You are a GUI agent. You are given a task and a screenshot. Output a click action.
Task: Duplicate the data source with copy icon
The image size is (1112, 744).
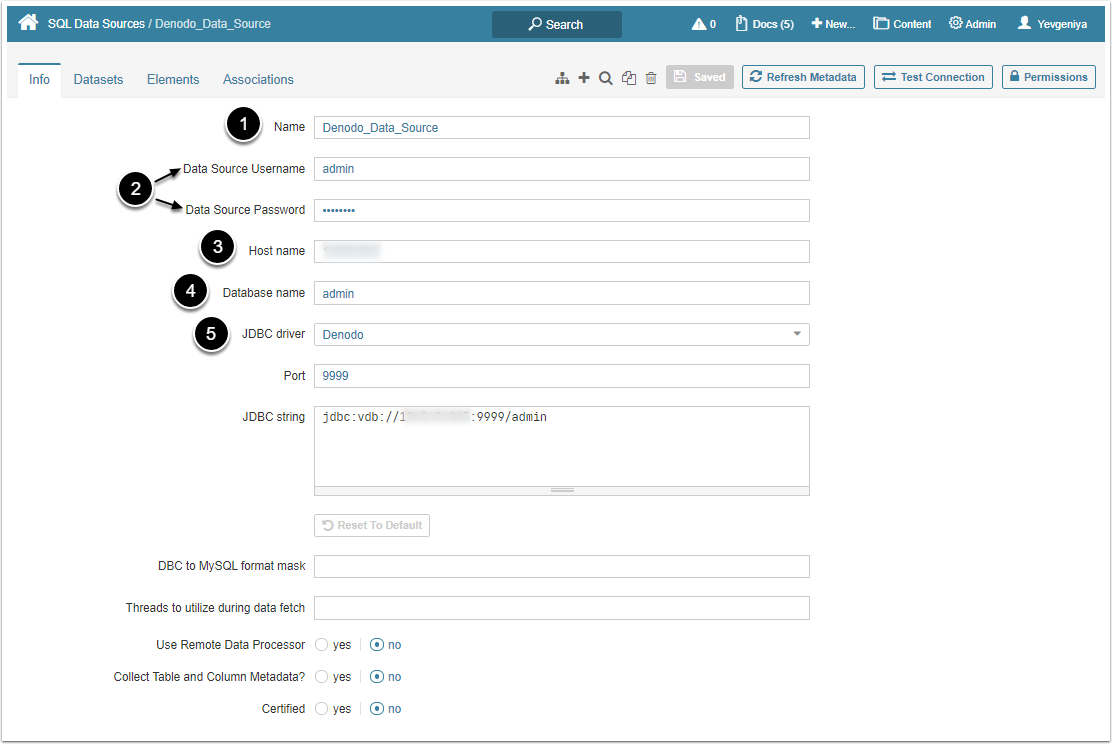tap(629, 78)
